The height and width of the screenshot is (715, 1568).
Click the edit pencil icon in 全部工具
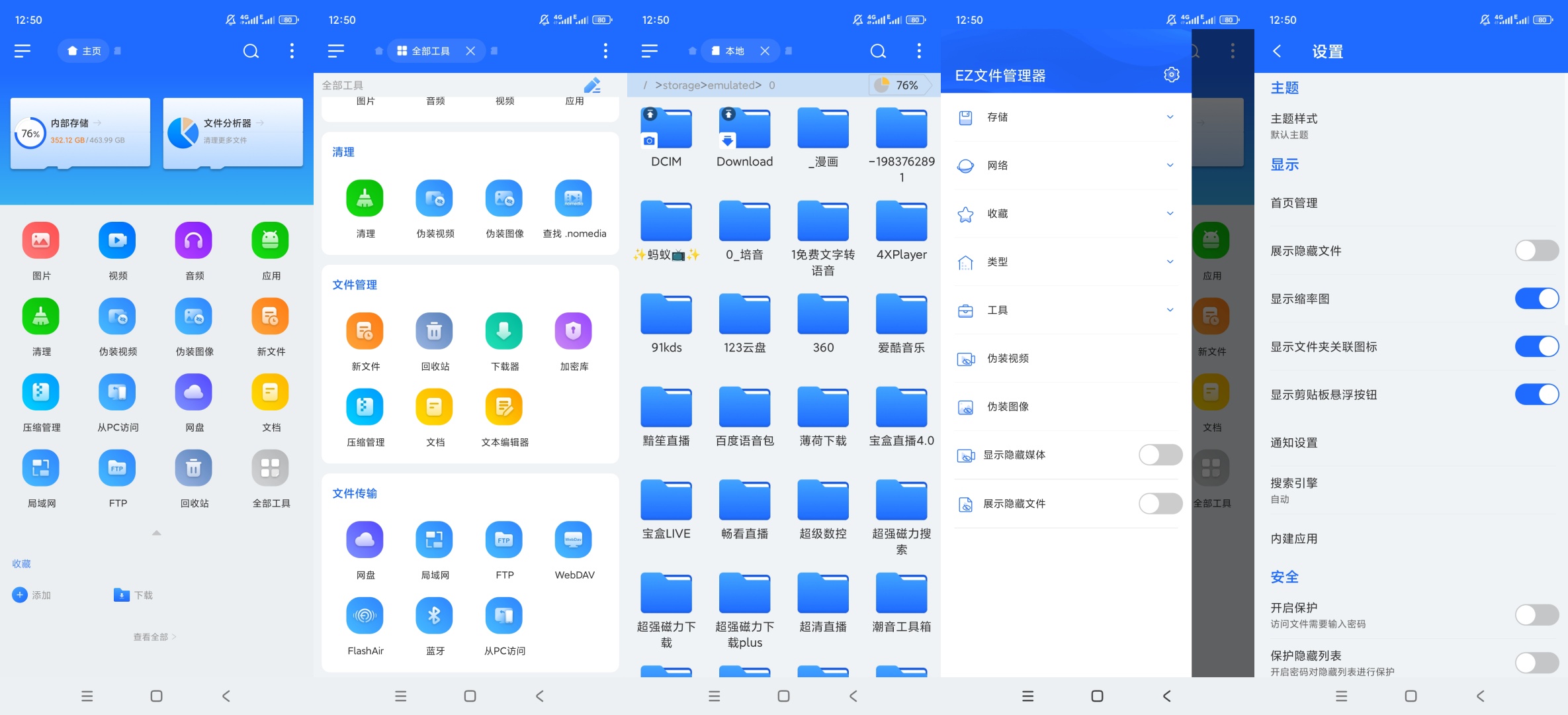[x=592, y=85]
